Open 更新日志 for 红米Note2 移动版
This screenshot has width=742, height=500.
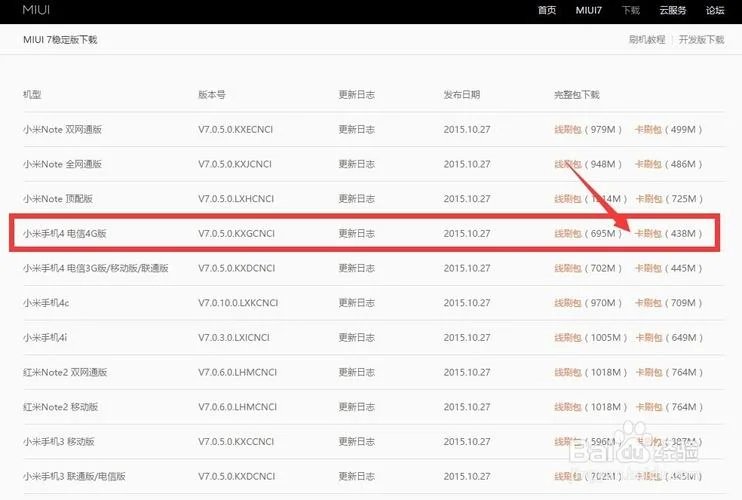(x=356, y=407)
